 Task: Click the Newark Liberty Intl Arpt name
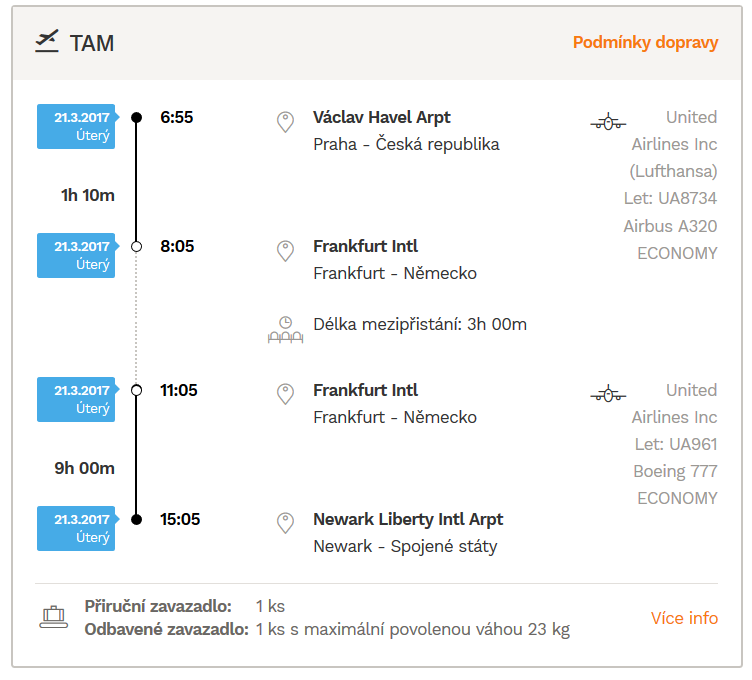tap(408, 519)
